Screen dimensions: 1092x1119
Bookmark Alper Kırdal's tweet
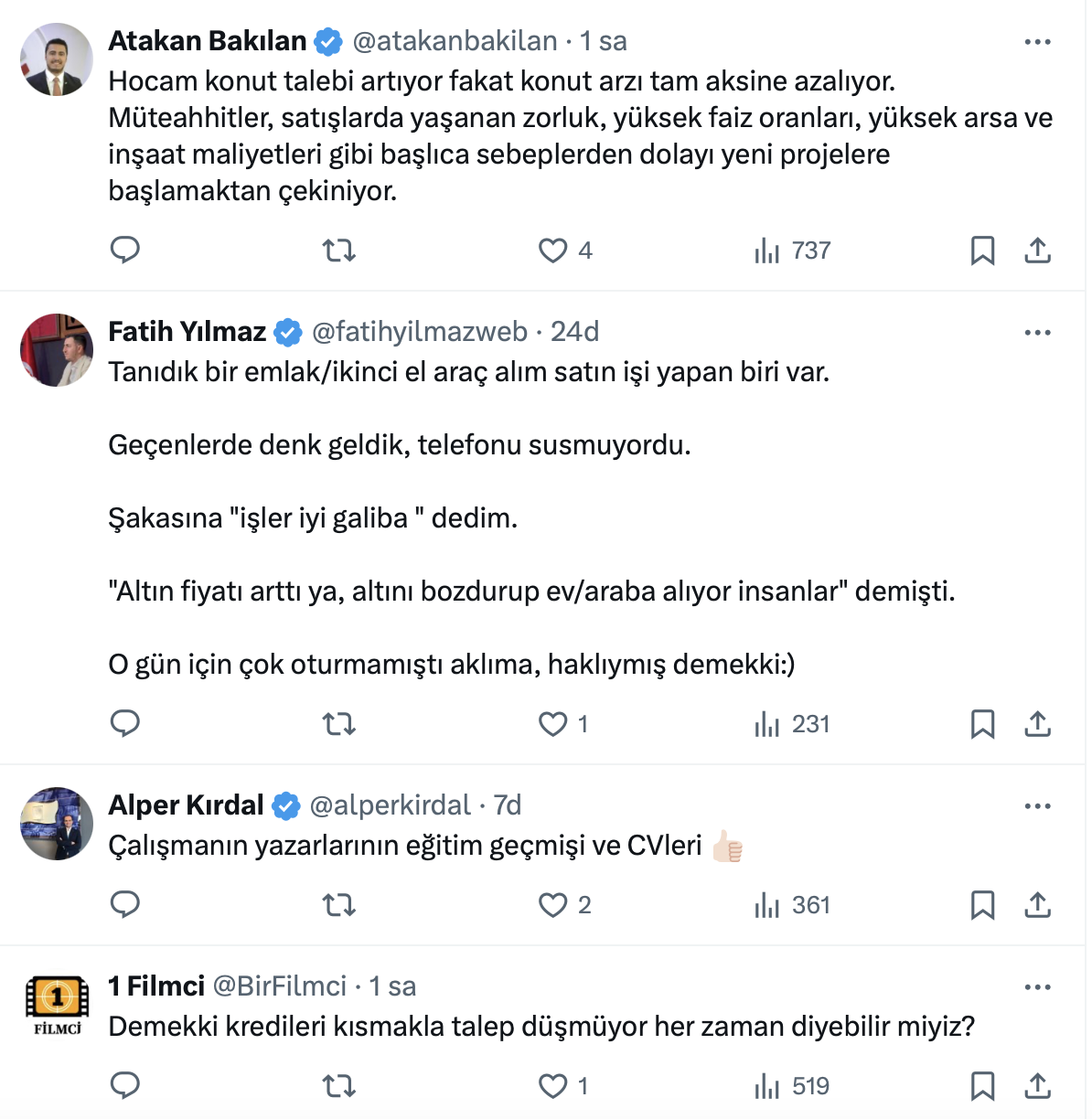pos(982,904)
